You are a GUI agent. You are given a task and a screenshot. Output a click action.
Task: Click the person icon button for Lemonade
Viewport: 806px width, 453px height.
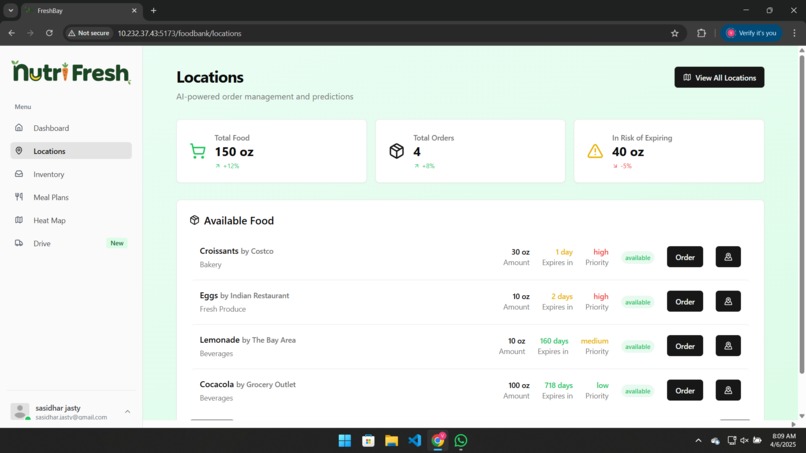point(728,346)
